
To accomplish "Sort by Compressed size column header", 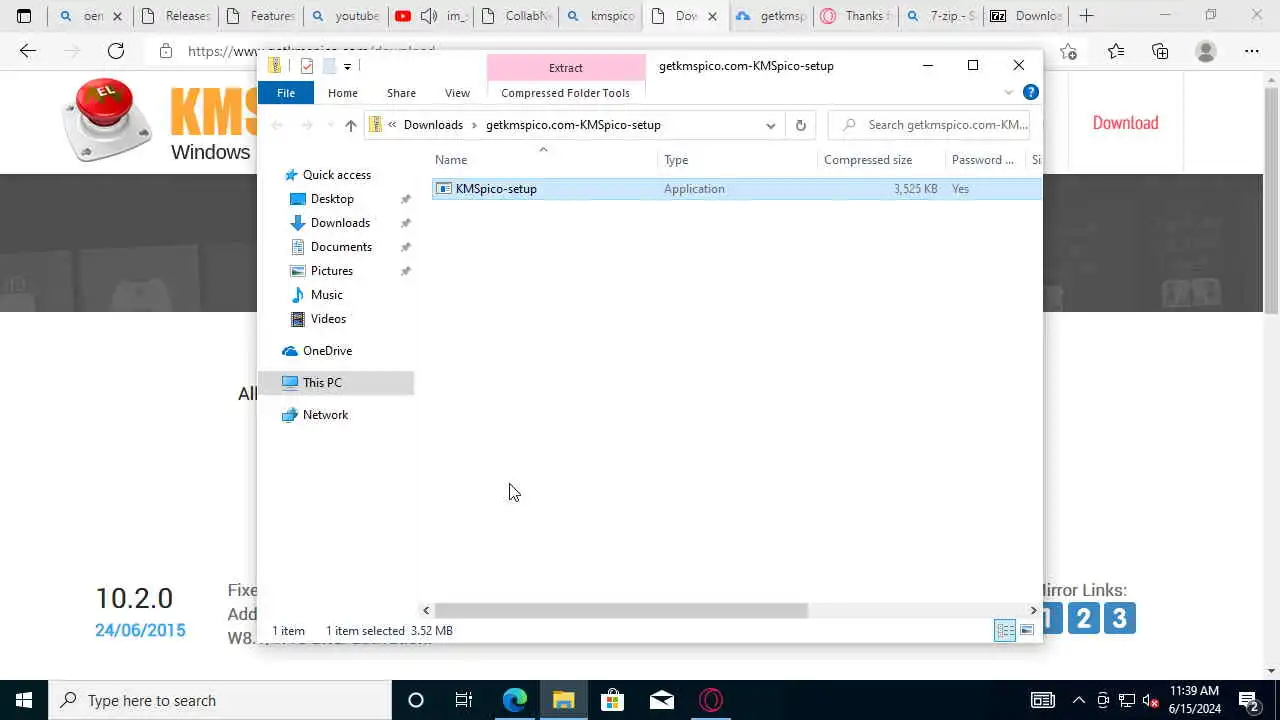I will point(868,160).
